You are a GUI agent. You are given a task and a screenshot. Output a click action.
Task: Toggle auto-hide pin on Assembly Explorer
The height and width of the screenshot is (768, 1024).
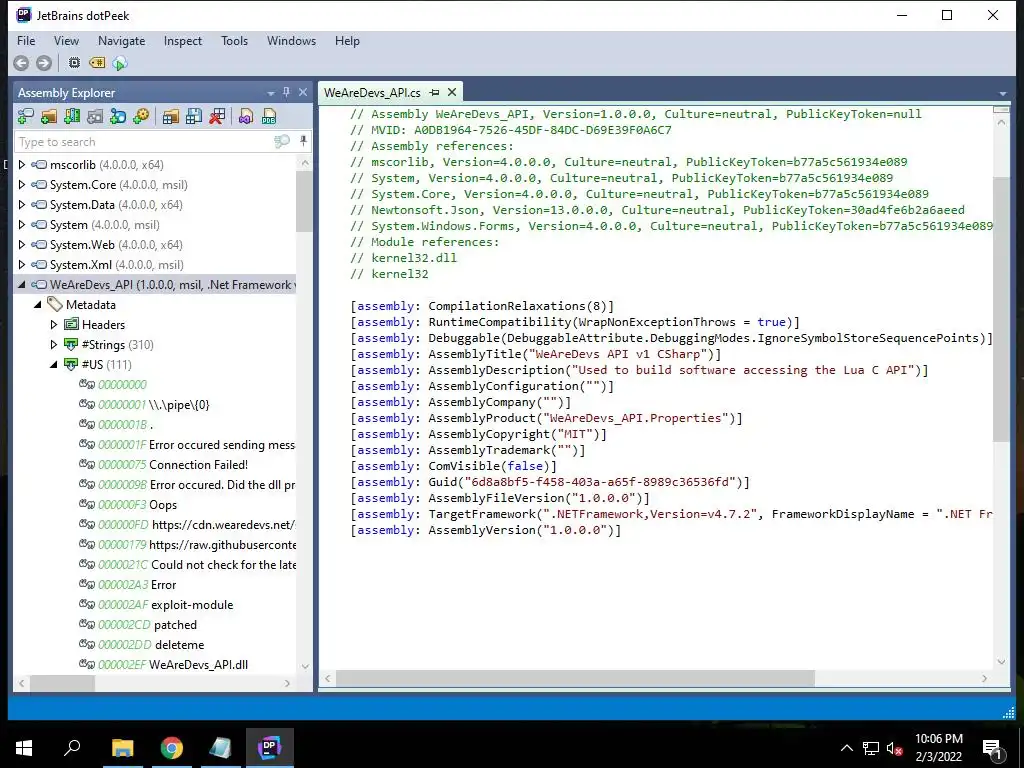(286, 92)
